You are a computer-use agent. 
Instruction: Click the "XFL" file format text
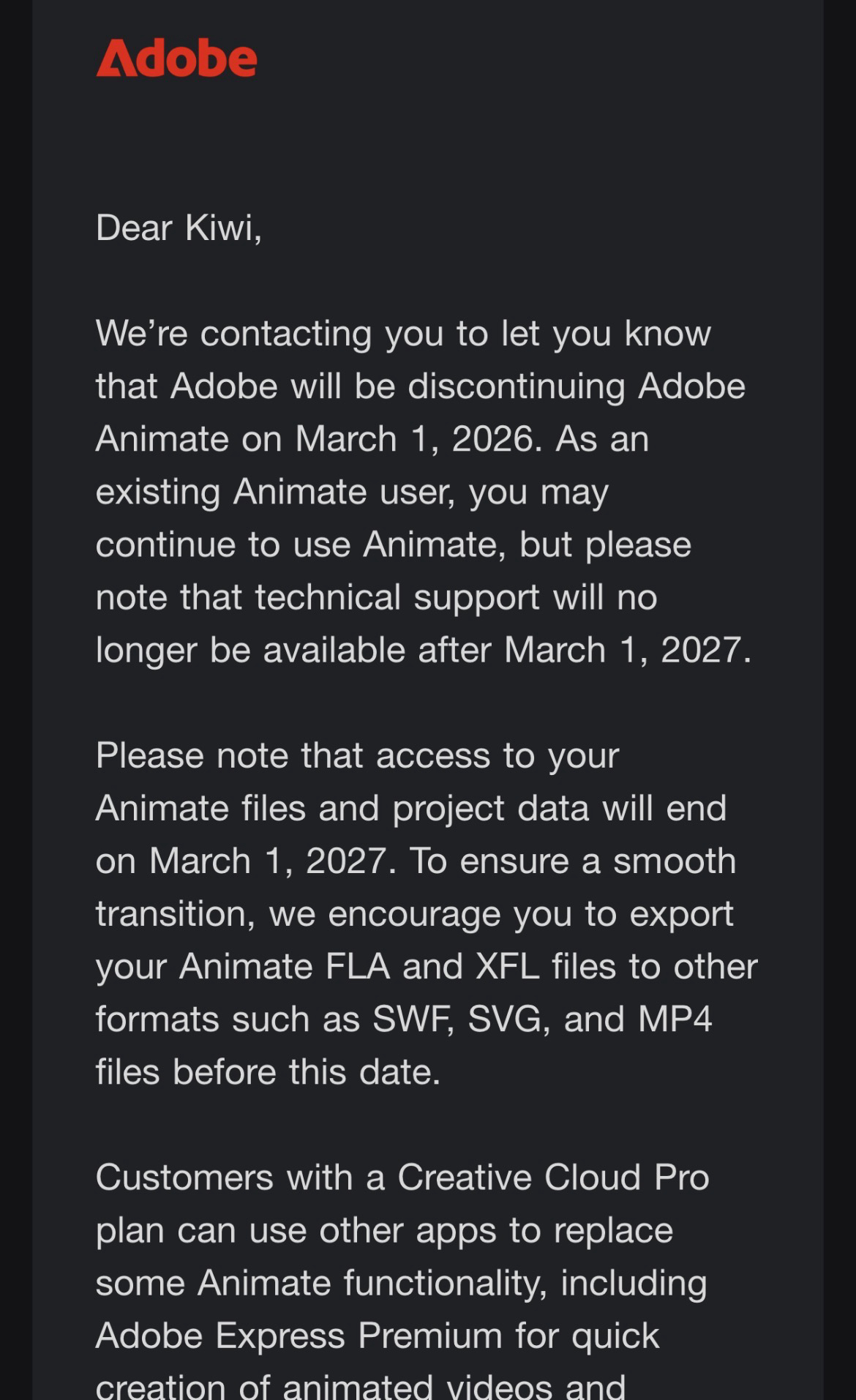pos(508,967)
